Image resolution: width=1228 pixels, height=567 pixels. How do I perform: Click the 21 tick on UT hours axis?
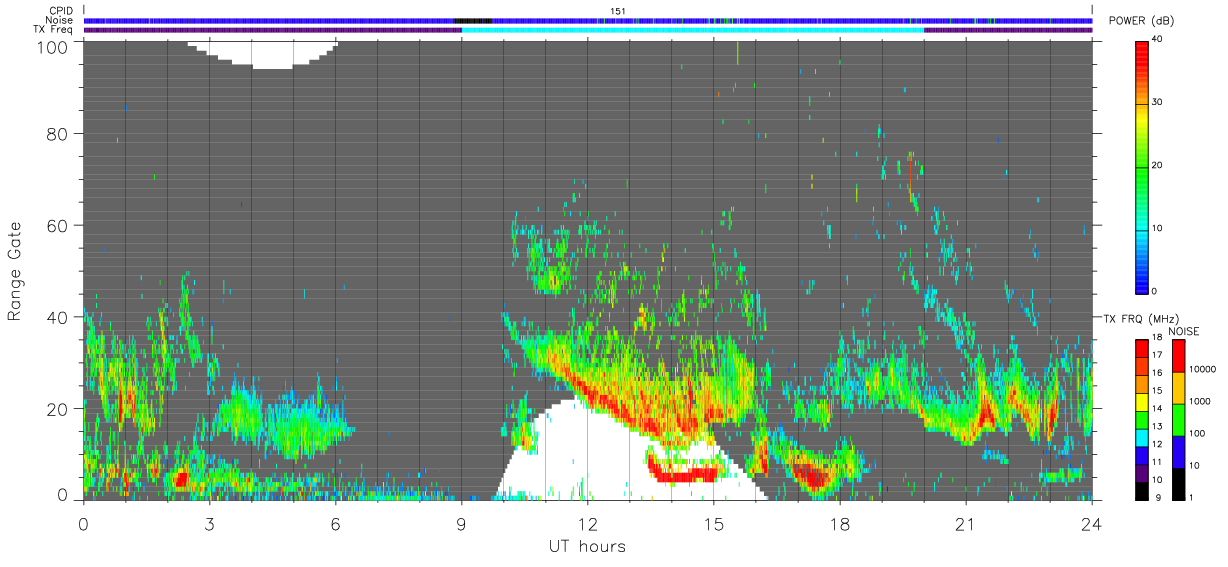tap(965, 523)
